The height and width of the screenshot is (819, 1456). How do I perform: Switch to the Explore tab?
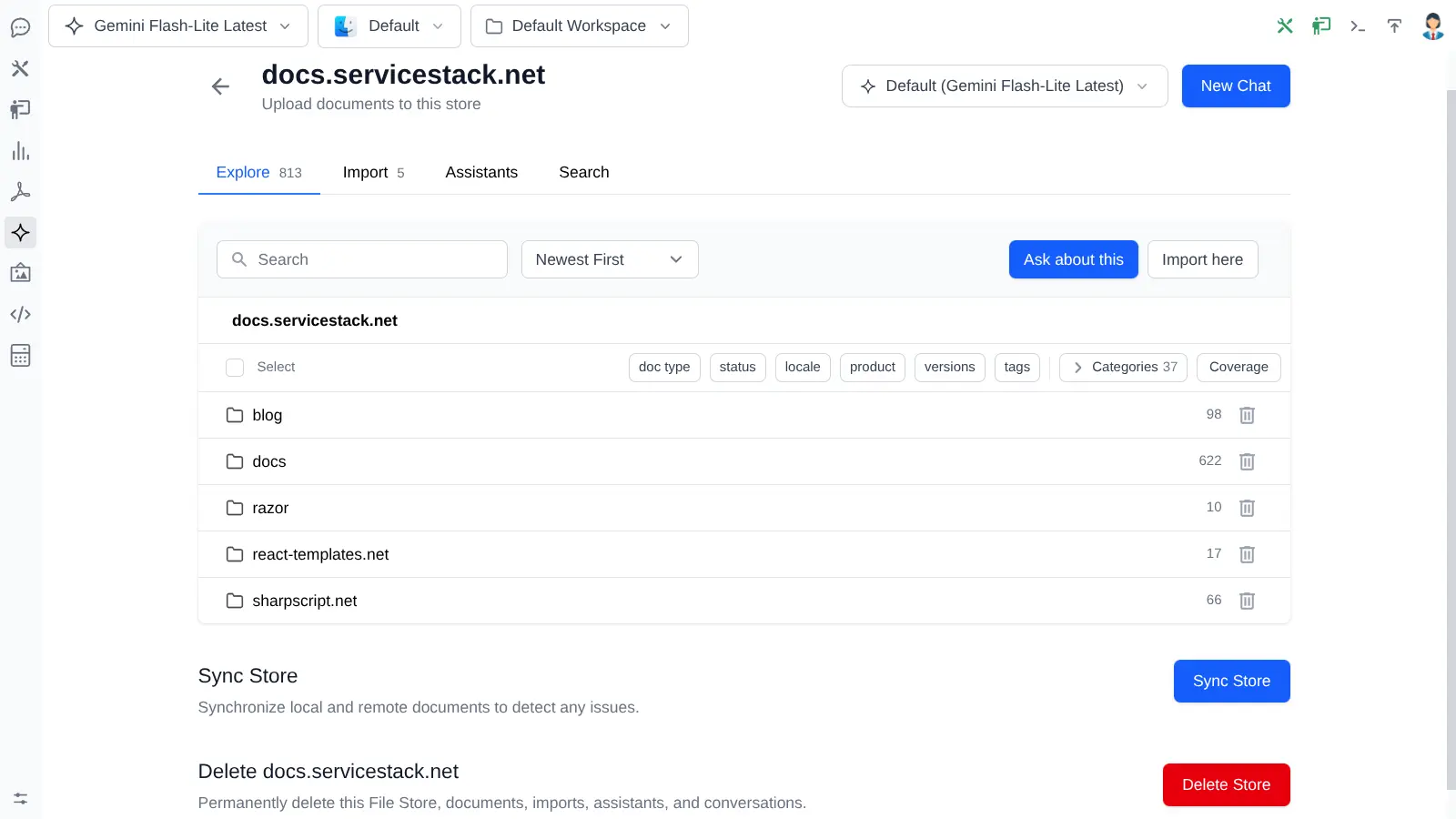[x=258, y=172]
